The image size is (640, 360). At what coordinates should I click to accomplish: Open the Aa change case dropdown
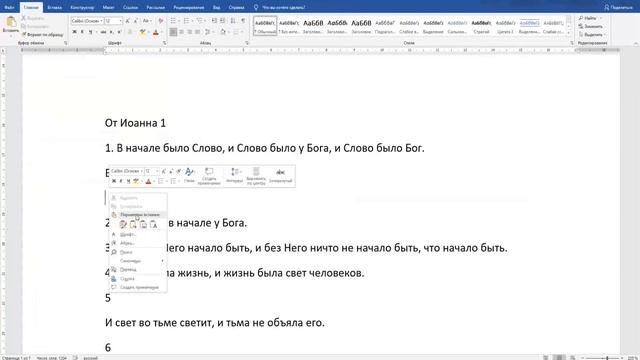[x=147, y=21]
